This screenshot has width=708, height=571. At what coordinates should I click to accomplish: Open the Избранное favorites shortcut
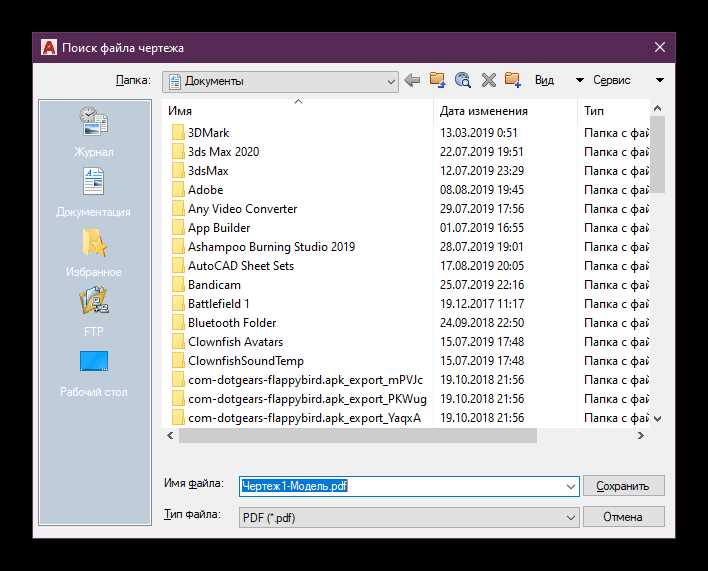click(94, 253)
